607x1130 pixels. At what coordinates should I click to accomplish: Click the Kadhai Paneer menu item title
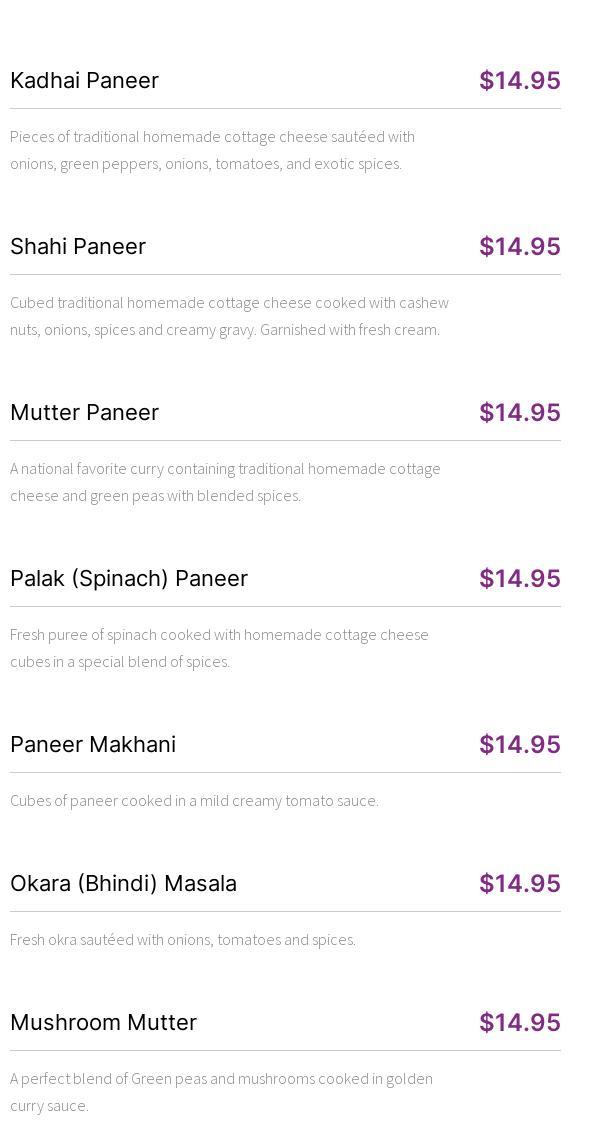coord(84,80)
